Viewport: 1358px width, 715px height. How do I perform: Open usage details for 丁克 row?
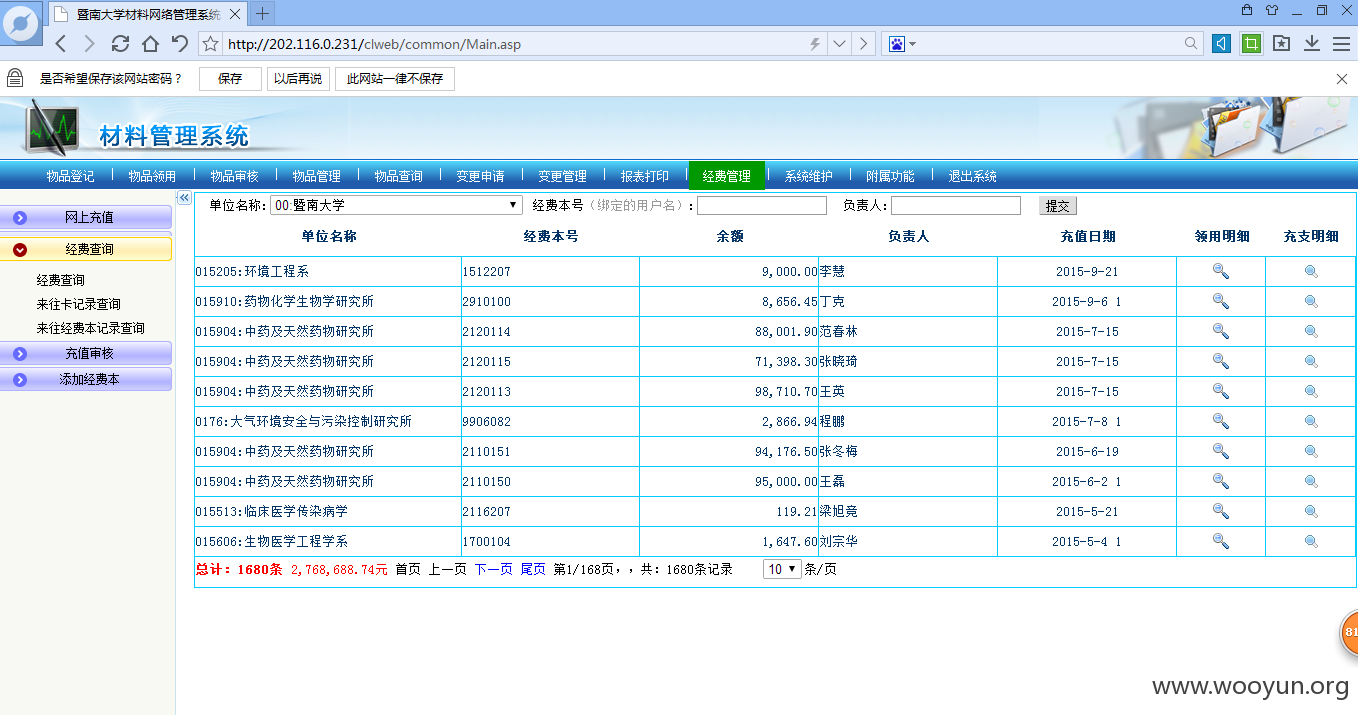coord(1220,301)
